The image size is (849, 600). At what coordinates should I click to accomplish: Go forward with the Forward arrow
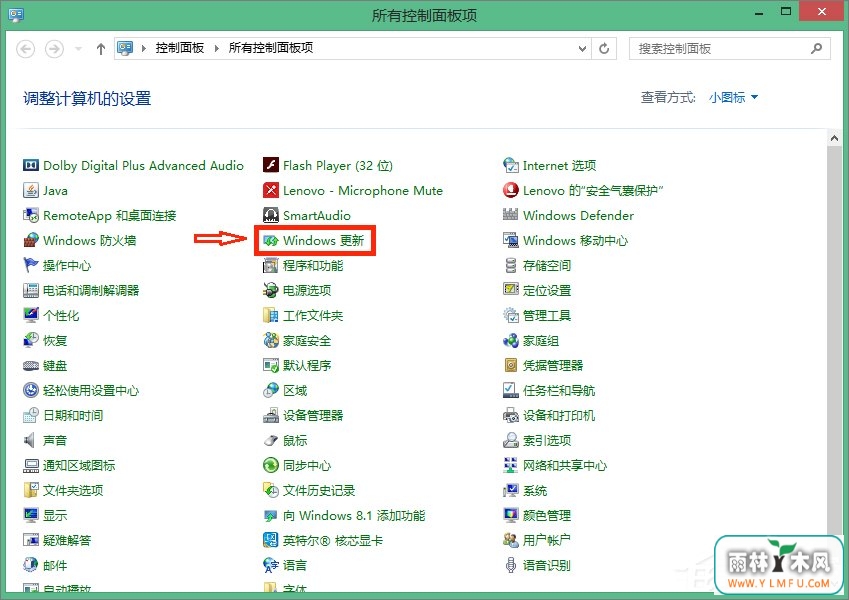pyautogui.click(x=54, y=49)
